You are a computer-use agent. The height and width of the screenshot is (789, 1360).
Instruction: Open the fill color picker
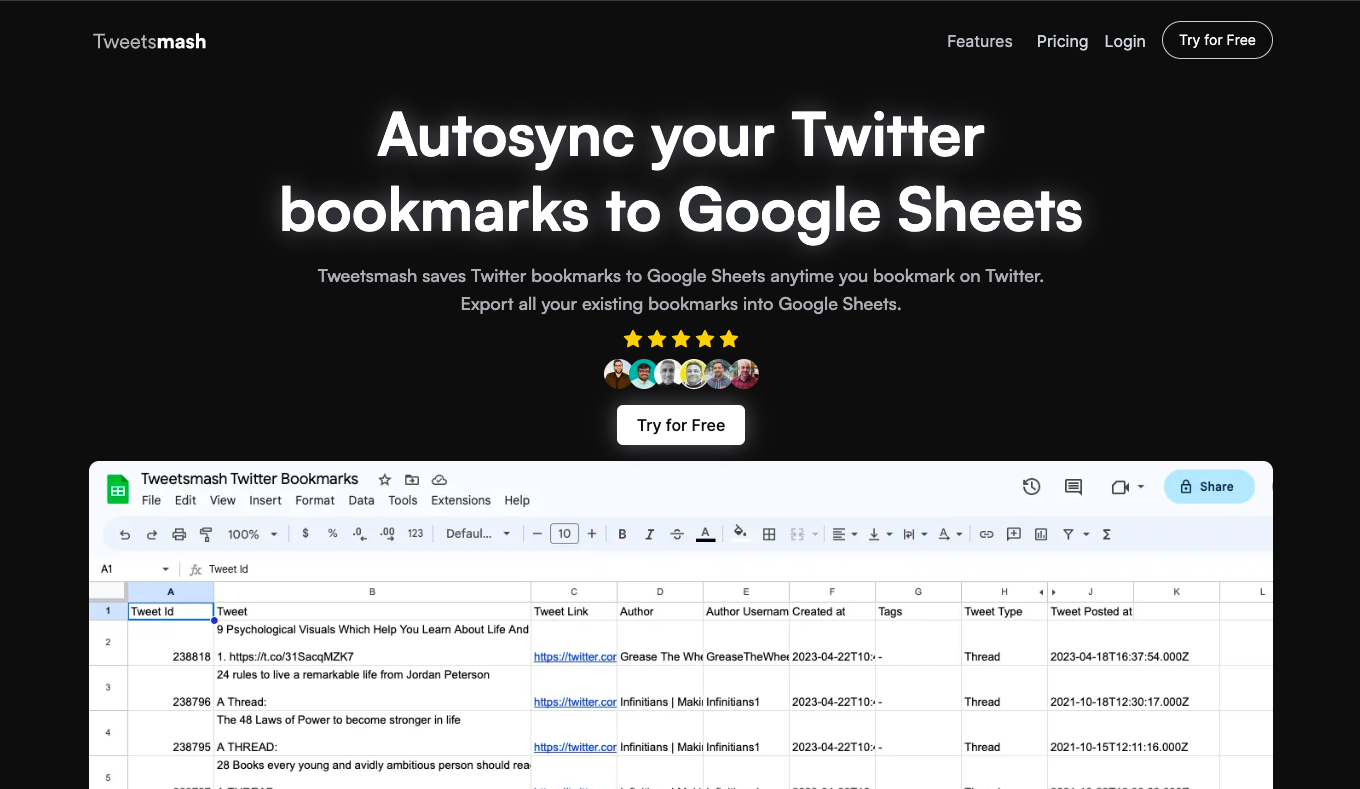coord(740,533)
